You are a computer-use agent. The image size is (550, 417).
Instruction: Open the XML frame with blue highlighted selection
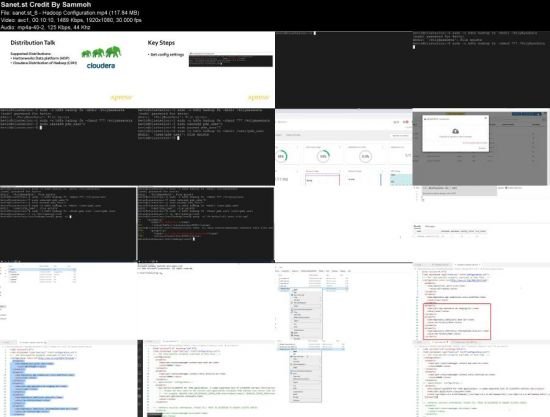(69, 378)
